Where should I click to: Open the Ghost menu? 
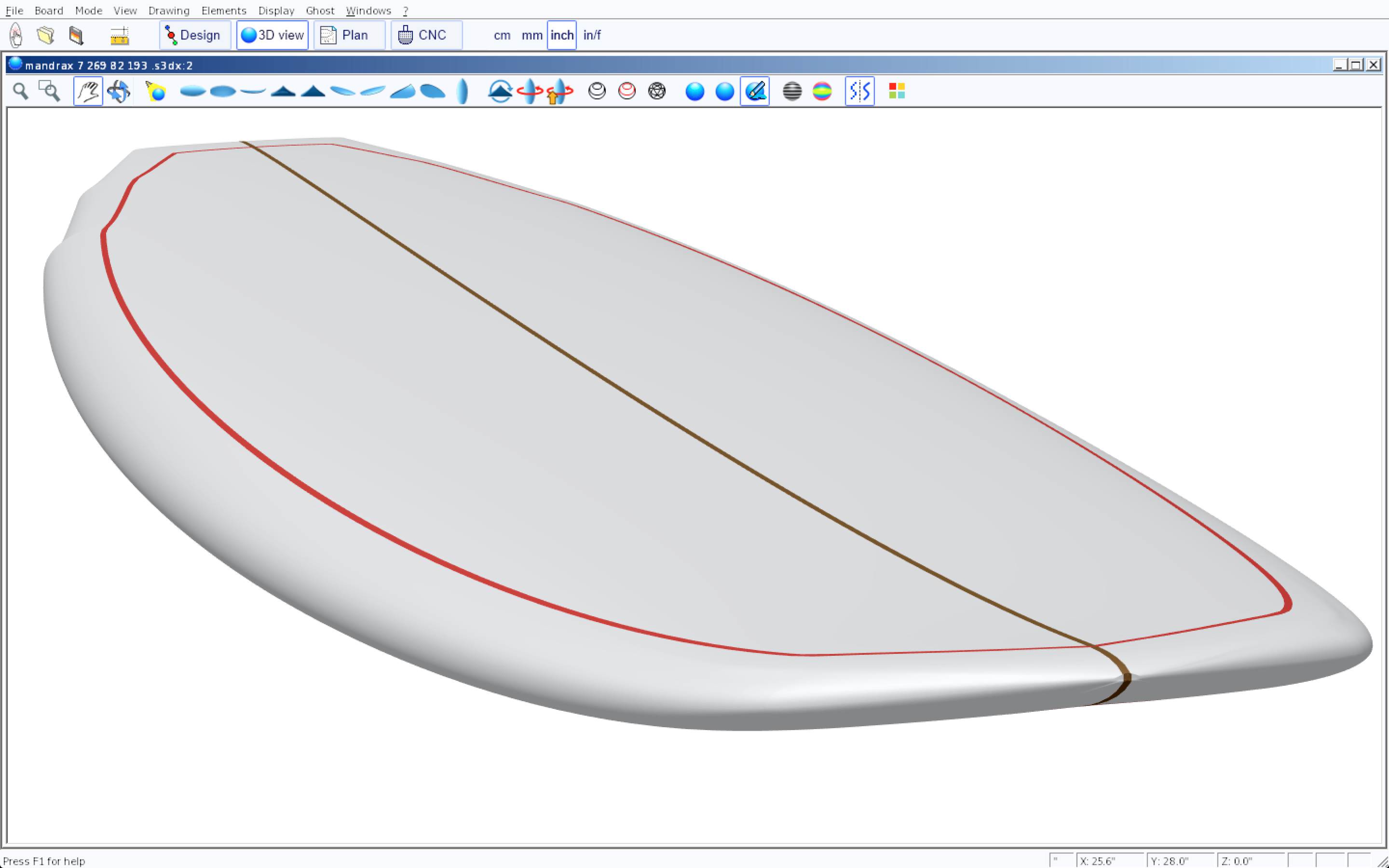(320, 10)
